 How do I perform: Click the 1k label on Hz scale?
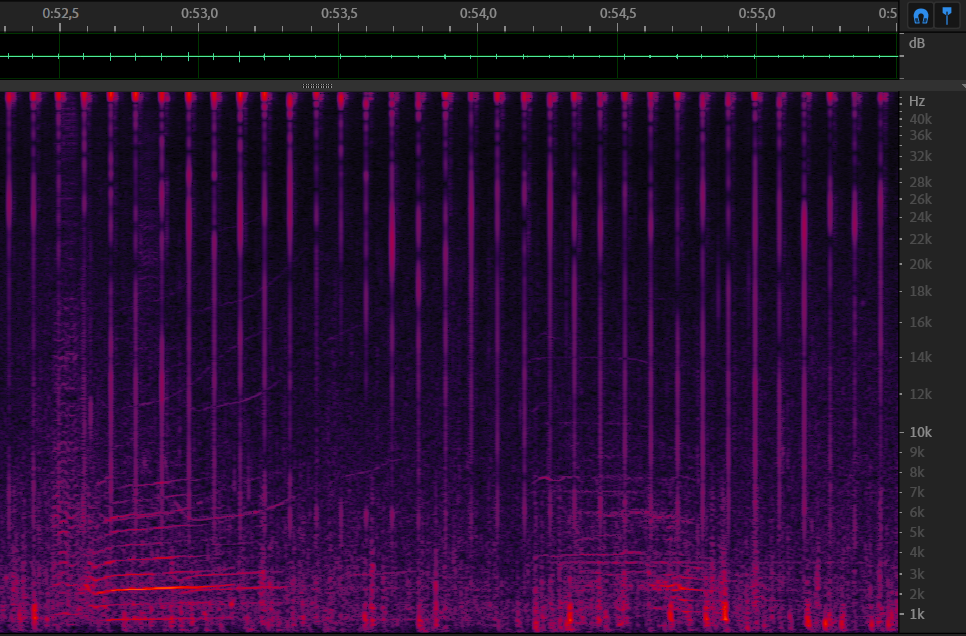pyautogui.click(x=916, y=613)
